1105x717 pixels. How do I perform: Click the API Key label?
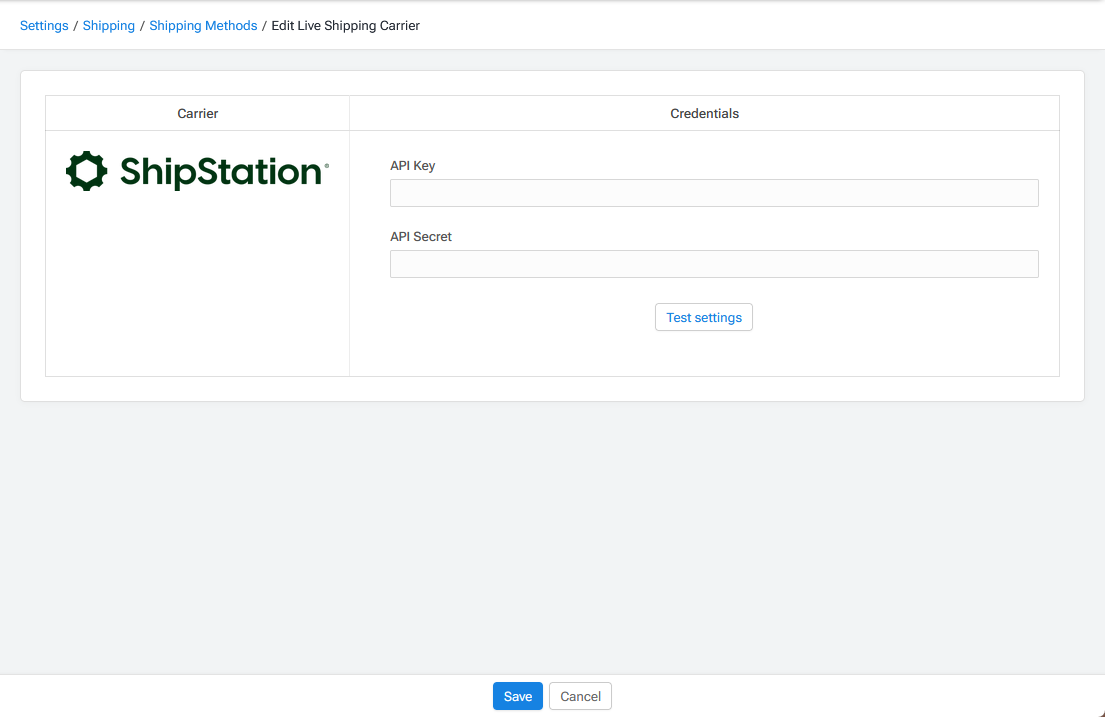point(412,166)
